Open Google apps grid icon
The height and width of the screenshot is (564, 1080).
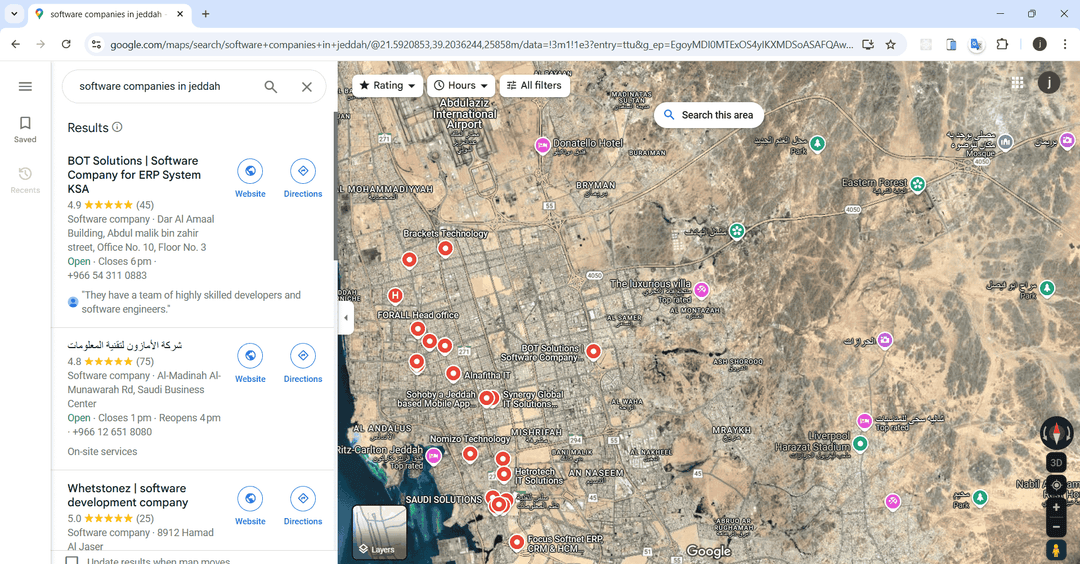1017,83
